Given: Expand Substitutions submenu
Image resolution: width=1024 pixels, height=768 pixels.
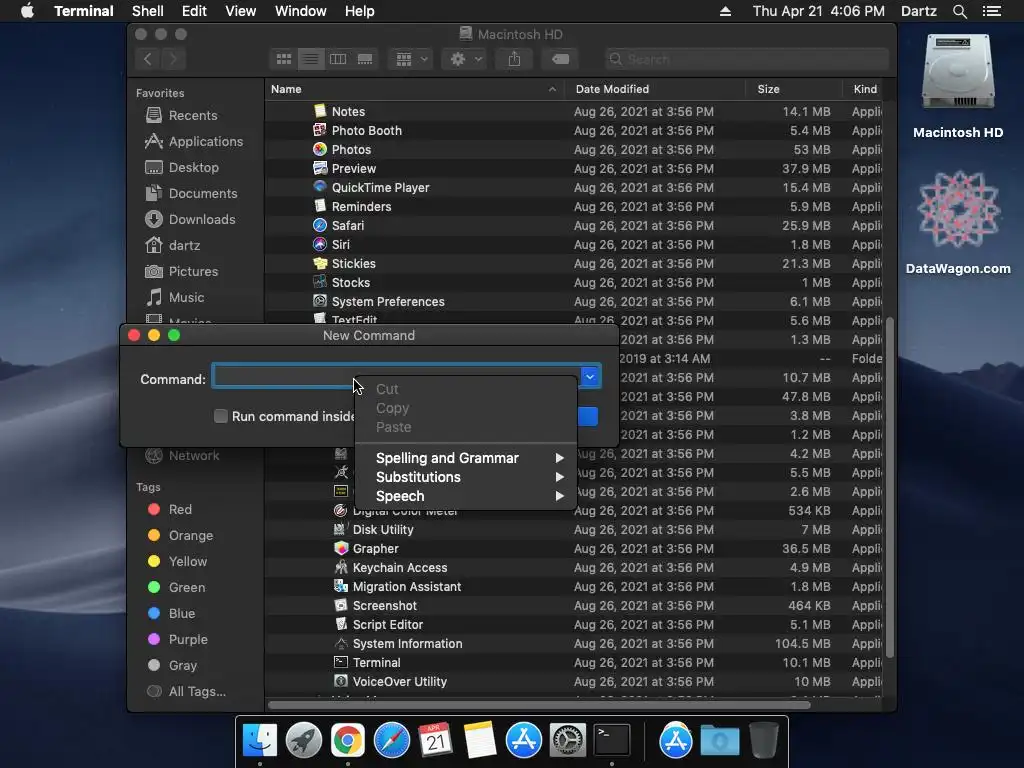Looking at the screenshot, I should point(466,477).
